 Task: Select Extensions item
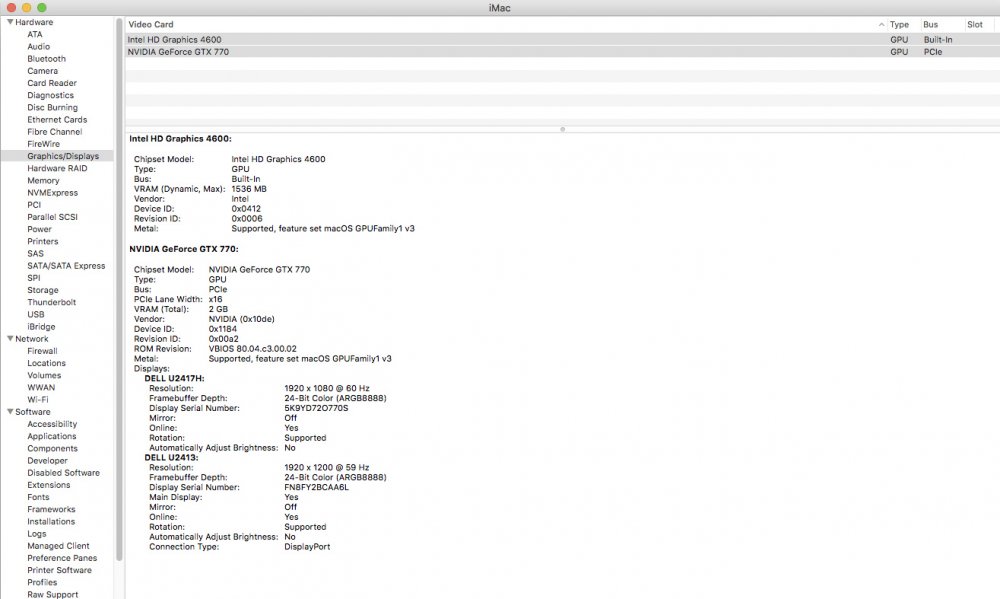pos(48,485)
